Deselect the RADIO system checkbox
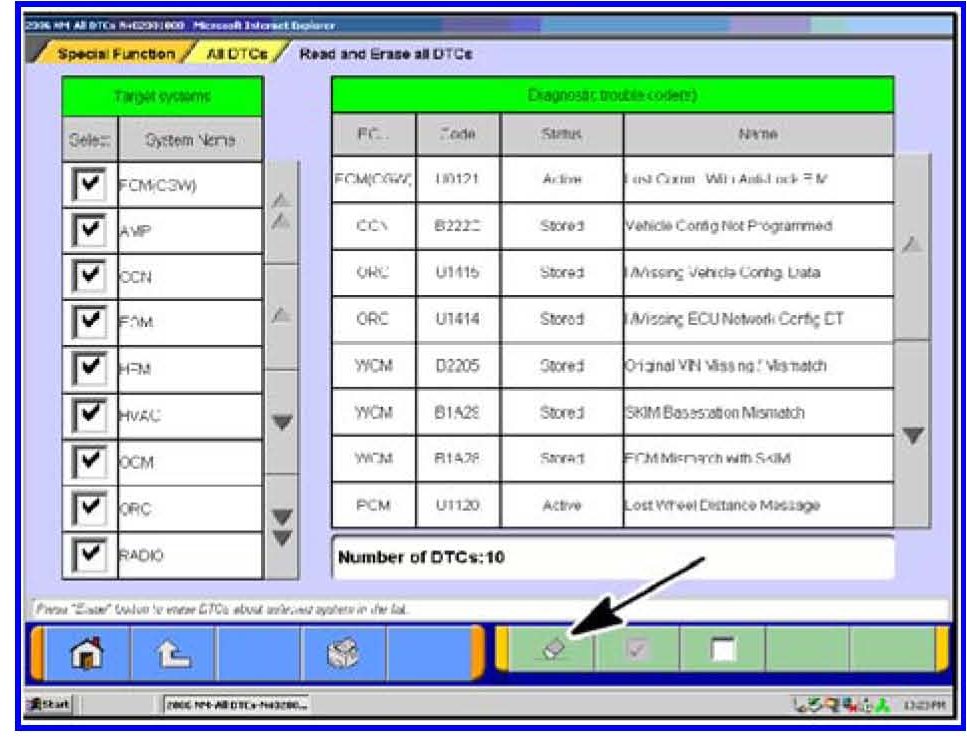 click(91, 554)
